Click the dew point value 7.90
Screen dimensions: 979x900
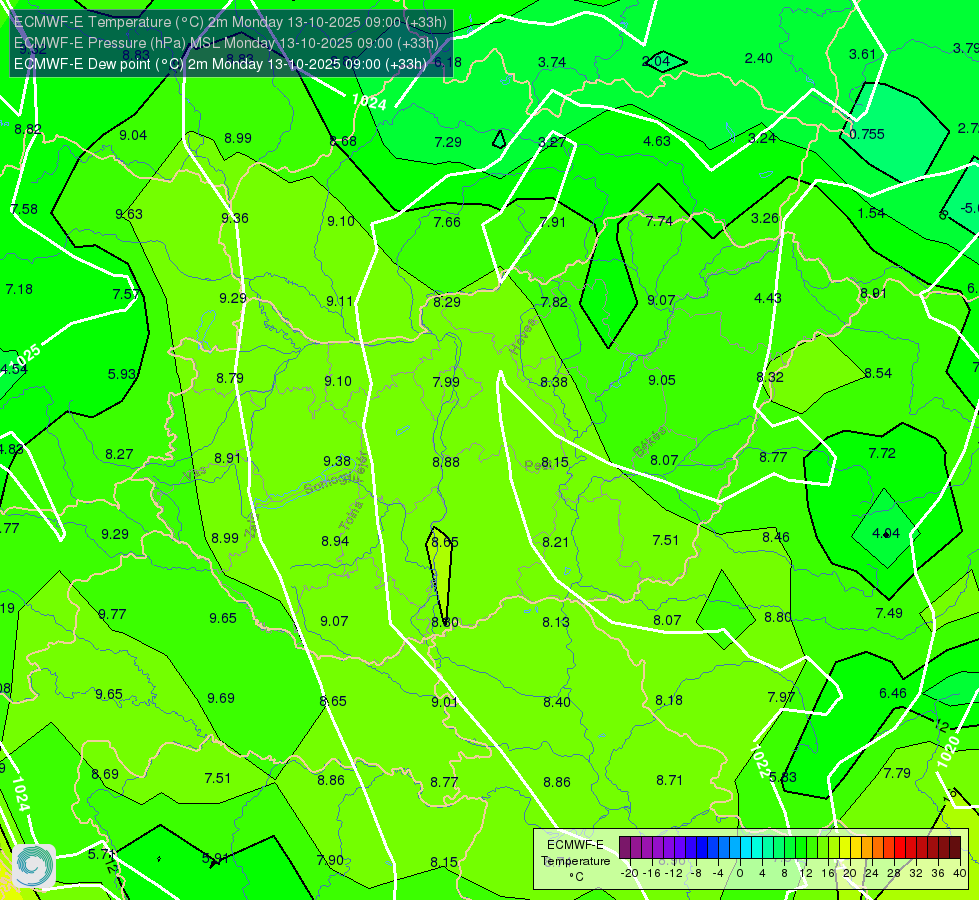330,861
